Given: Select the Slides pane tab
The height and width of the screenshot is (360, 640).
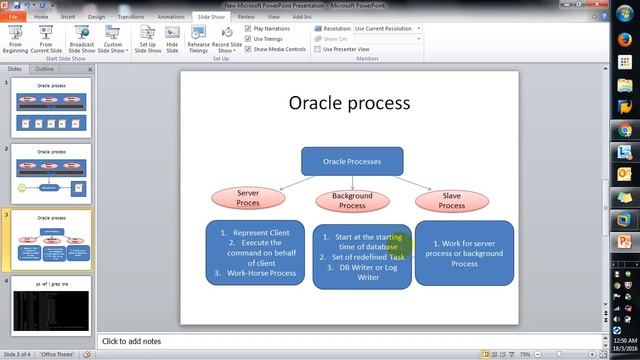Looking at the screenshot, I should [14, 69].
